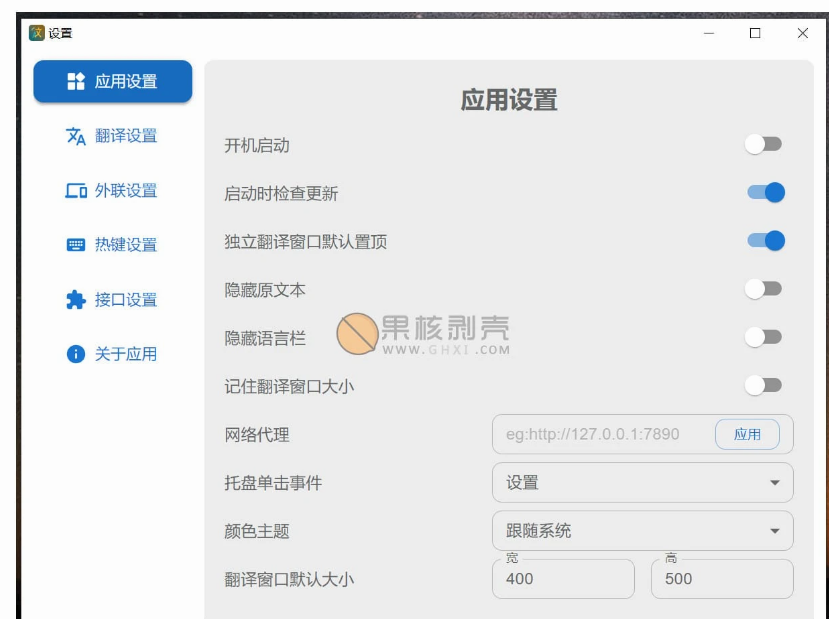829x619 pixels.
Task: Enable the 隐藏语言栏 switch
Action: tap(763, 337)
